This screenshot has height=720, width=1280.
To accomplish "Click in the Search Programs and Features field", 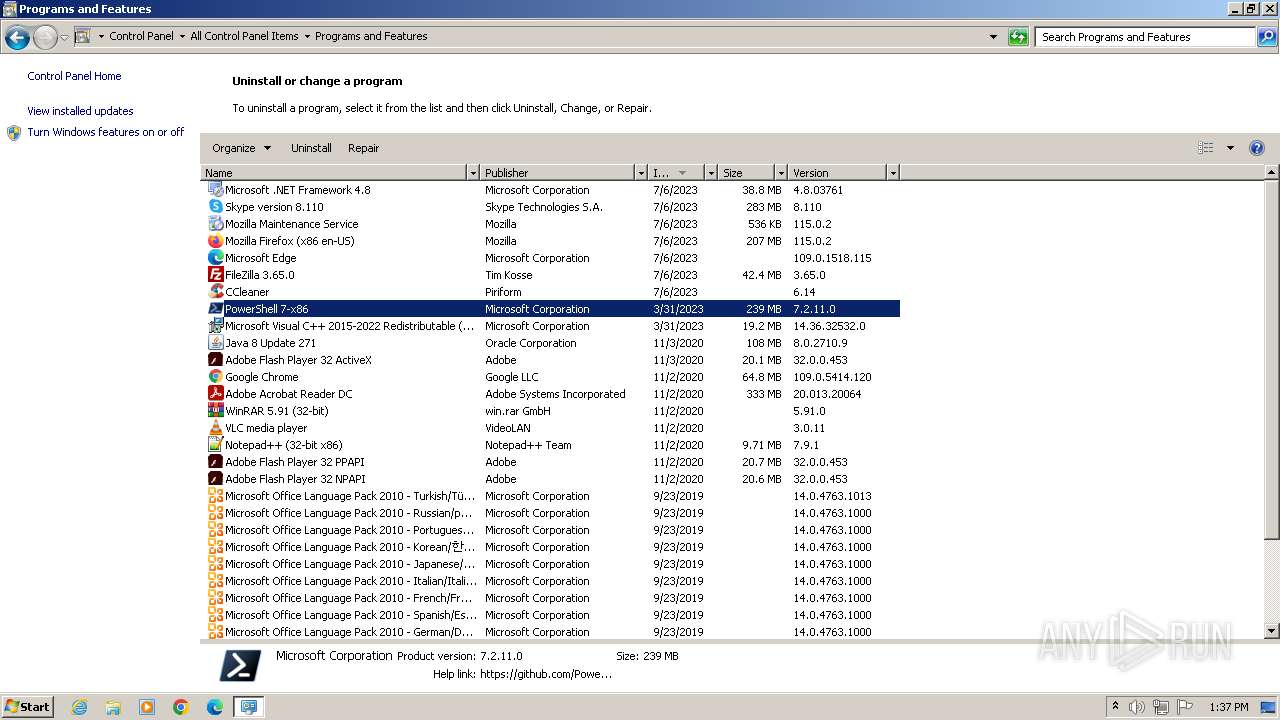I will tap(1145, 37).
